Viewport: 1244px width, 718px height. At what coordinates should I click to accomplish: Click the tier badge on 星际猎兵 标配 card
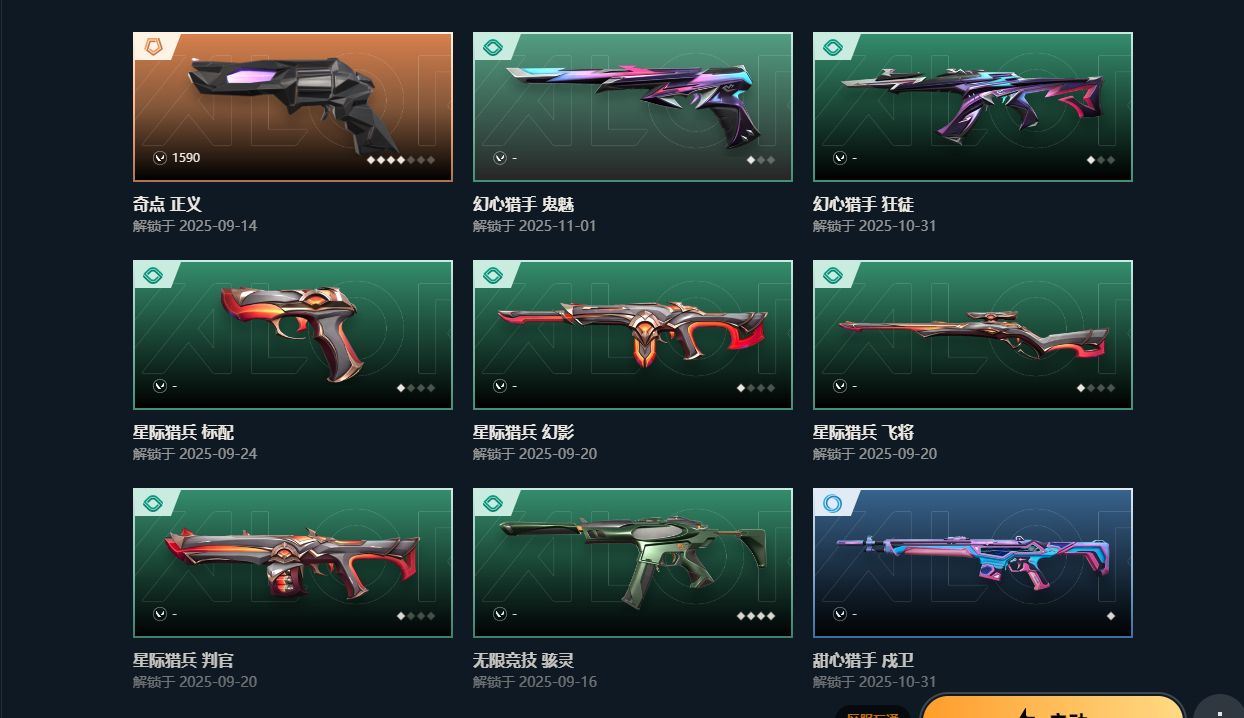pos(153,275)
